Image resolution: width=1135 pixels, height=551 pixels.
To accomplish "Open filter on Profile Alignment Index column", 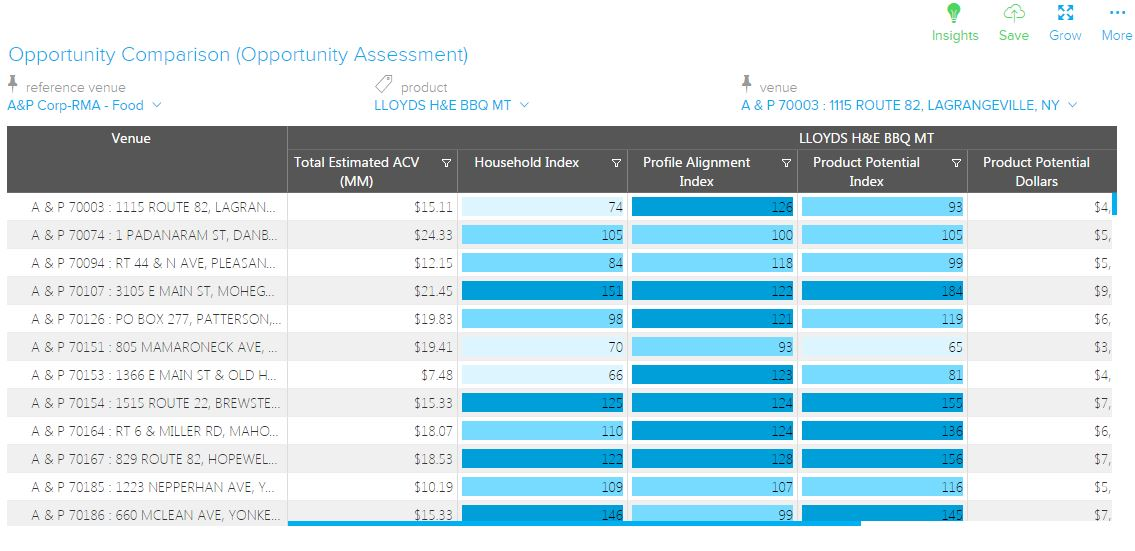I will point(786,163).
